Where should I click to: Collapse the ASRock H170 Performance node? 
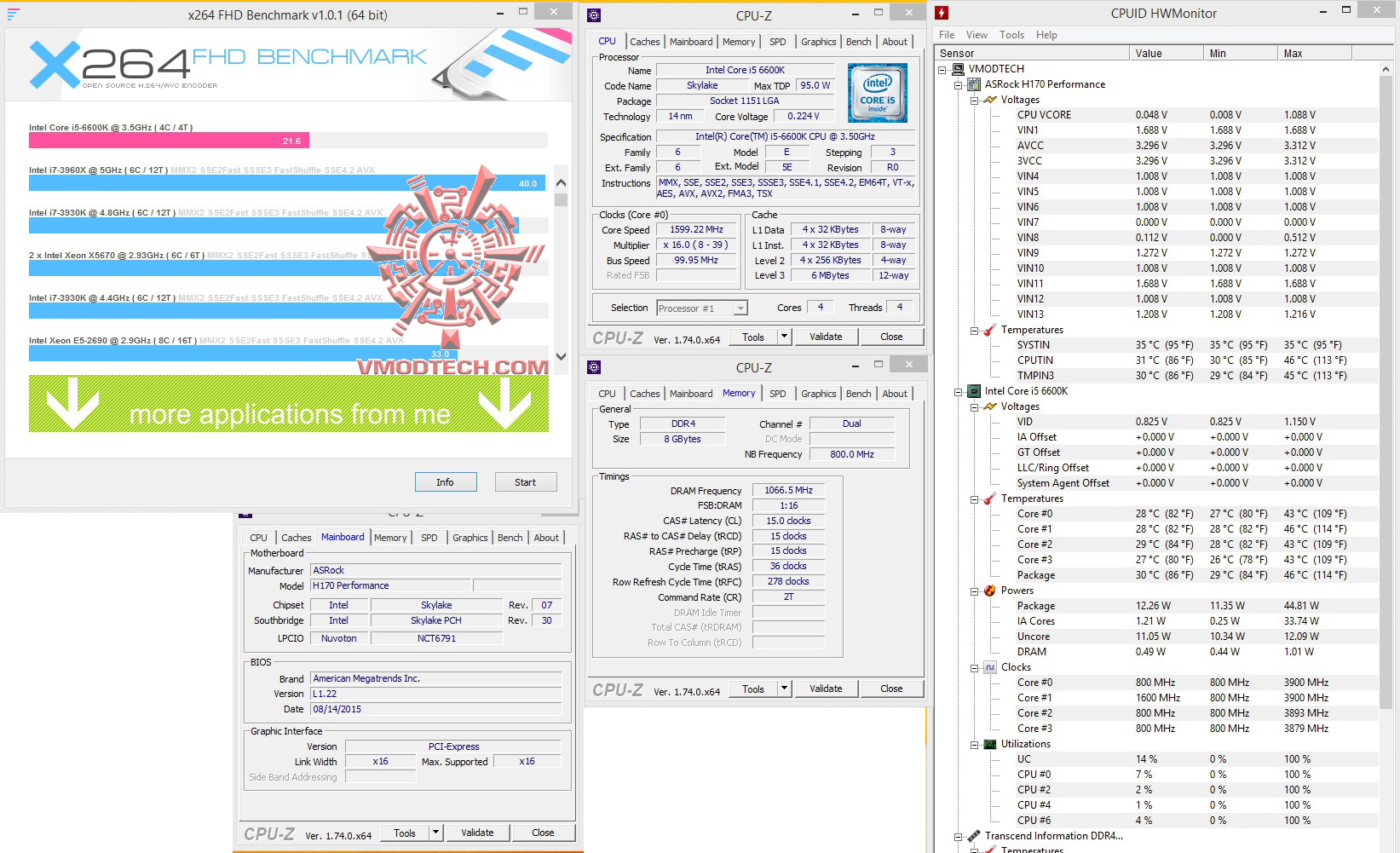(959, 85)
